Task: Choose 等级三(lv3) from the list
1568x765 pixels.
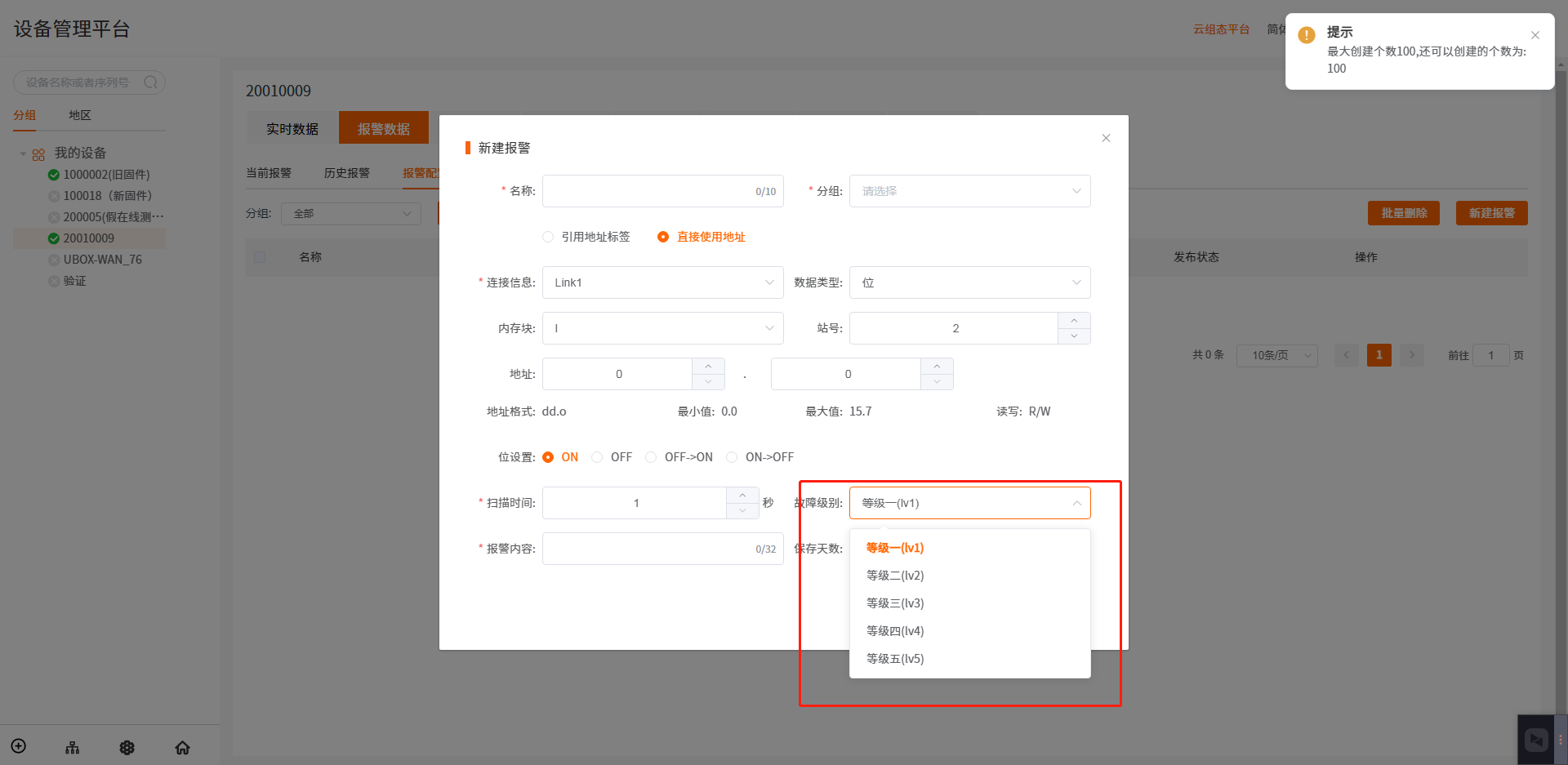Action: tap(970, 603)
